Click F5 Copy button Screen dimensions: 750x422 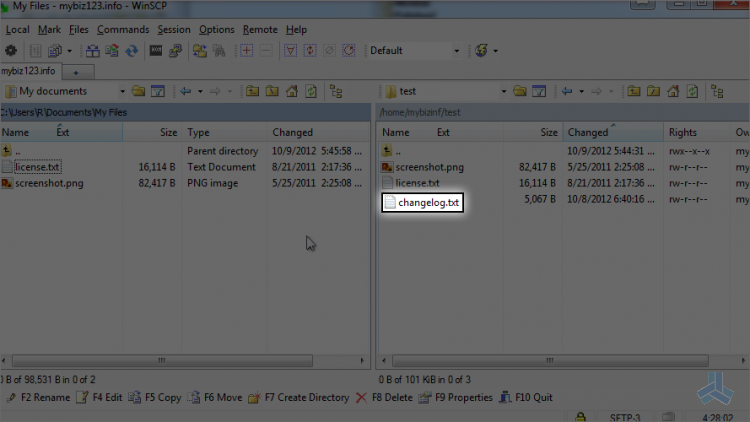point(155,398)
